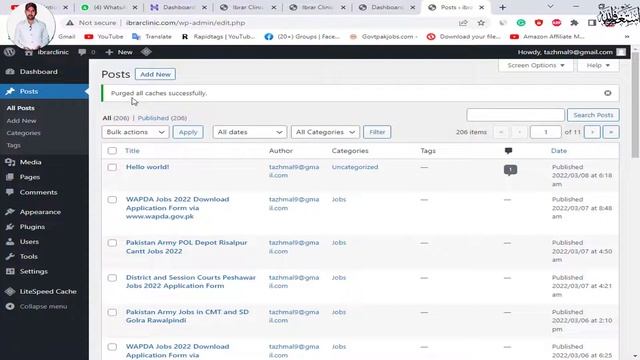Click the current page number field
640x360 pixels.
pos(545,132)
